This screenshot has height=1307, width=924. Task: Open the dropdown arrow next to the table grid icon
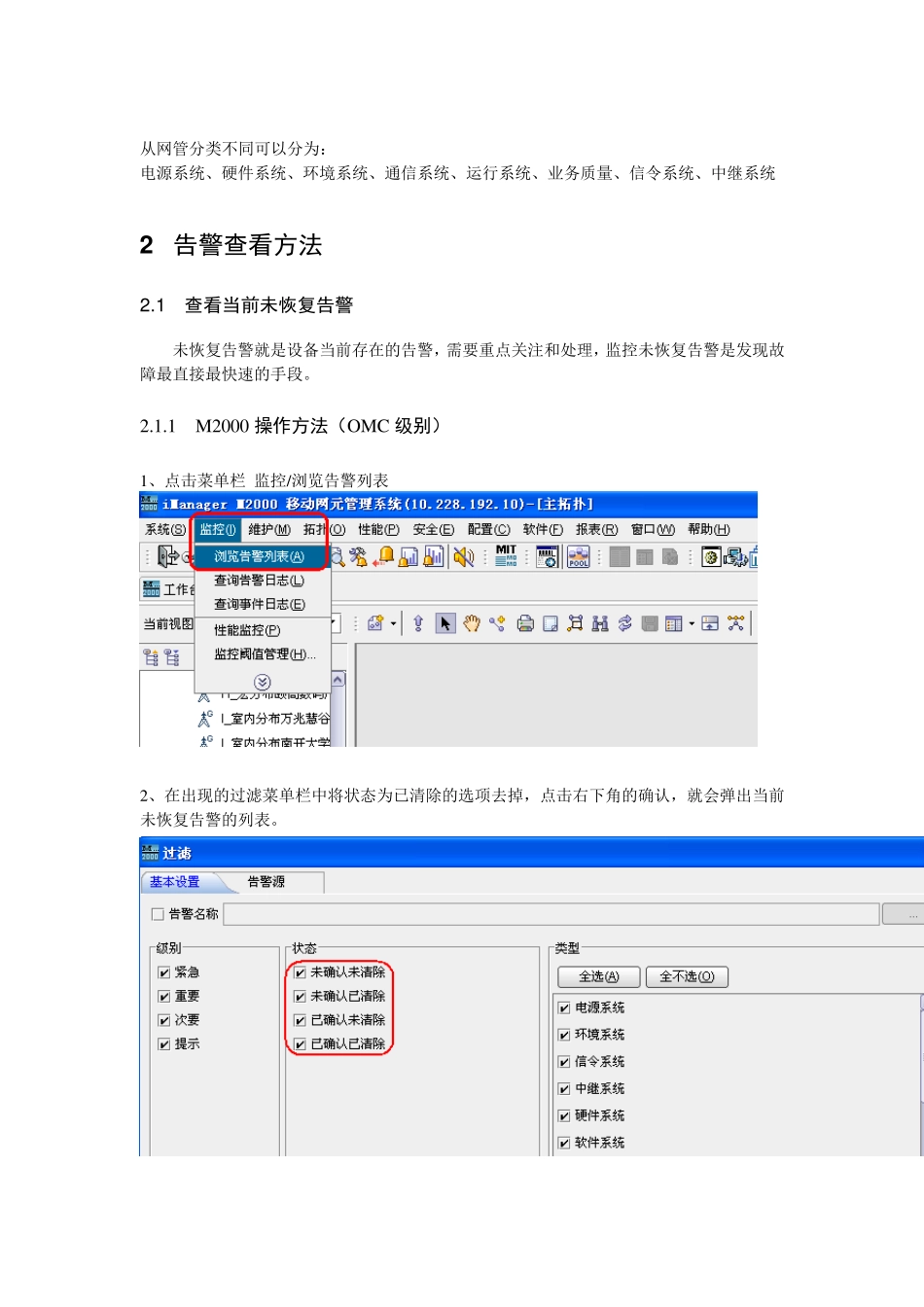[692, 623]
